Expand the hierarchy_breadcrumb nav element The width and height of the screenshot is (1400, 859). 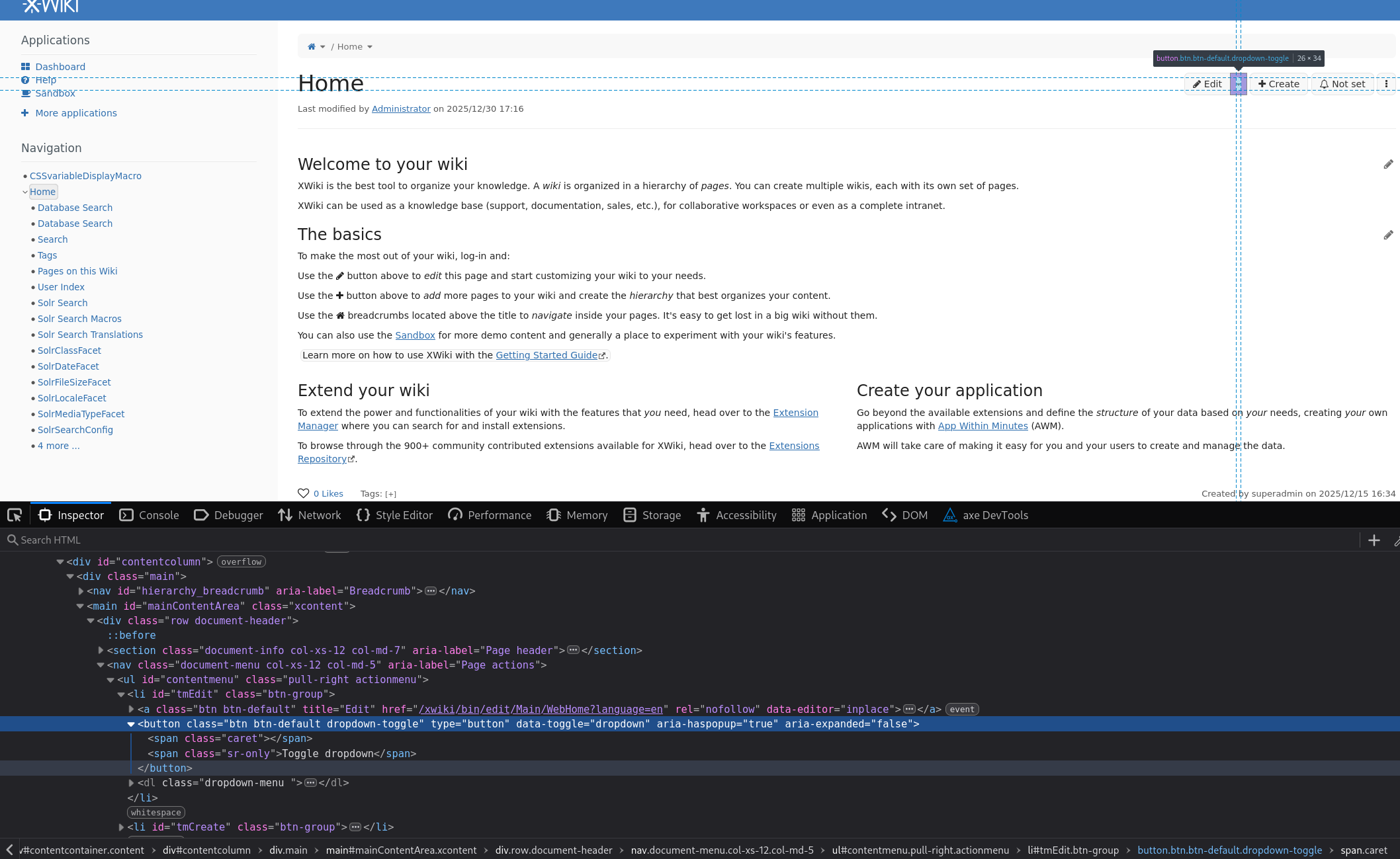coord(81,591)
